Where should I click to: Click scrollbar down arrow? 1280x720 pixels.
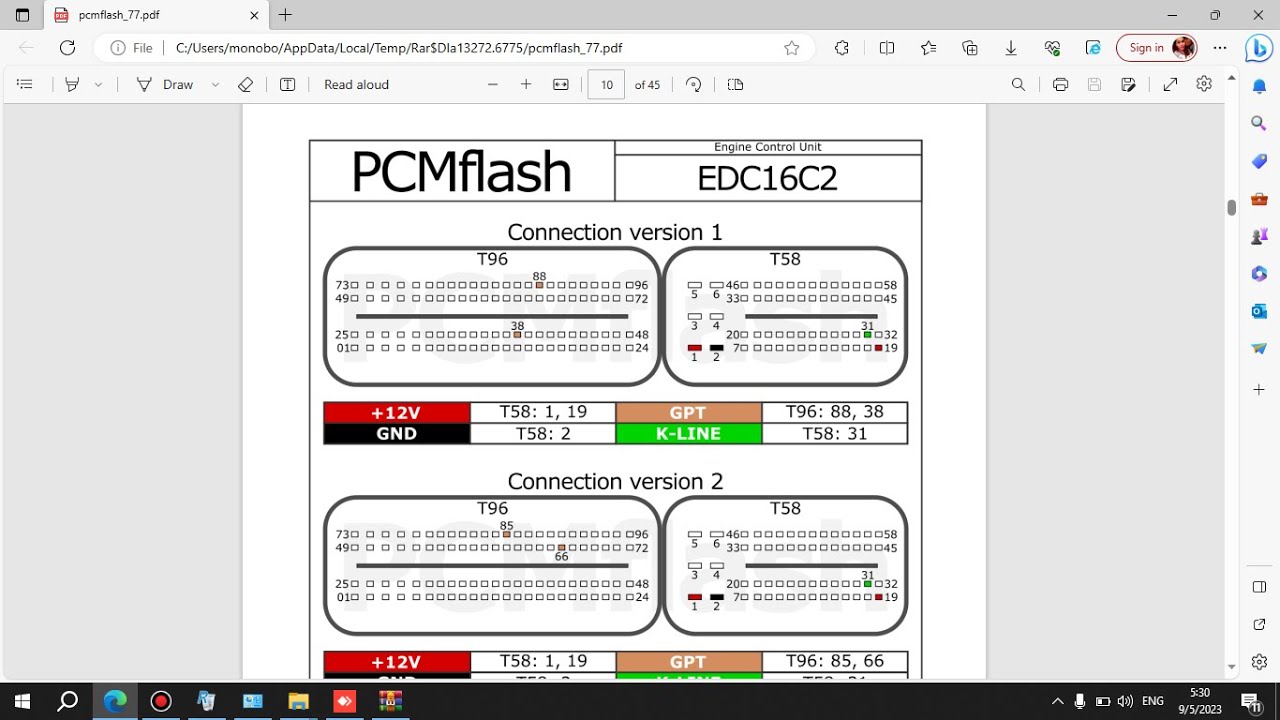[1232, 667]
